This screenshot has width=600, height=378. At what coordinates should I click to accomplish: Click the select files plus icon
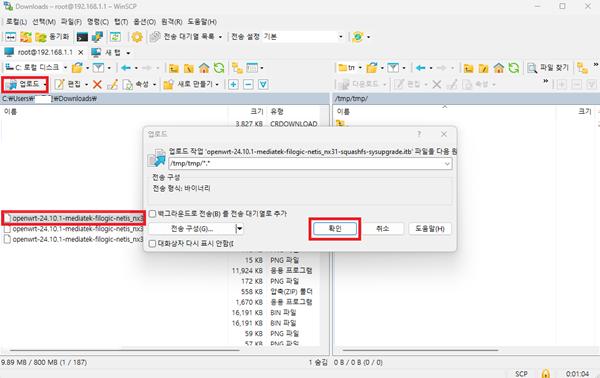[233, 84]
